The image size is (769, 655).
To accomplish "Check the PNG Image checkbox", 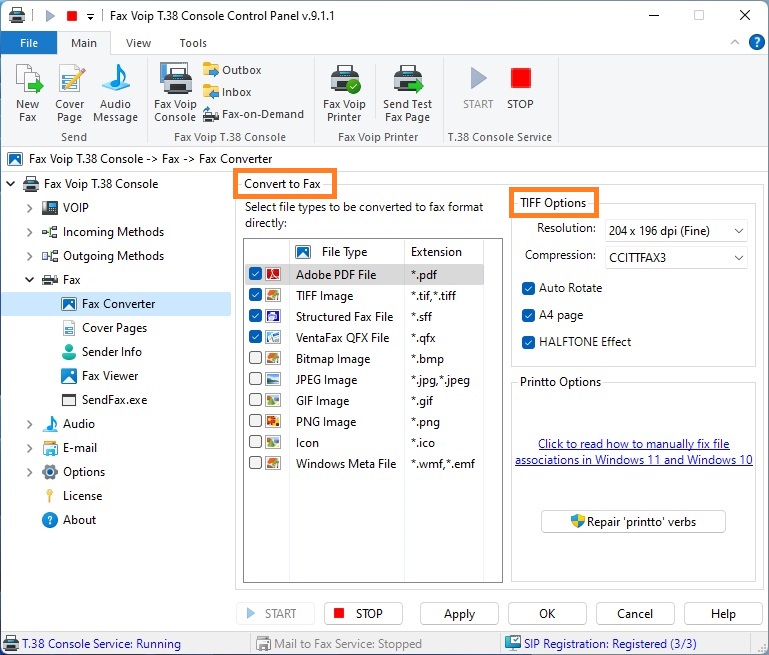I will 256,421.
